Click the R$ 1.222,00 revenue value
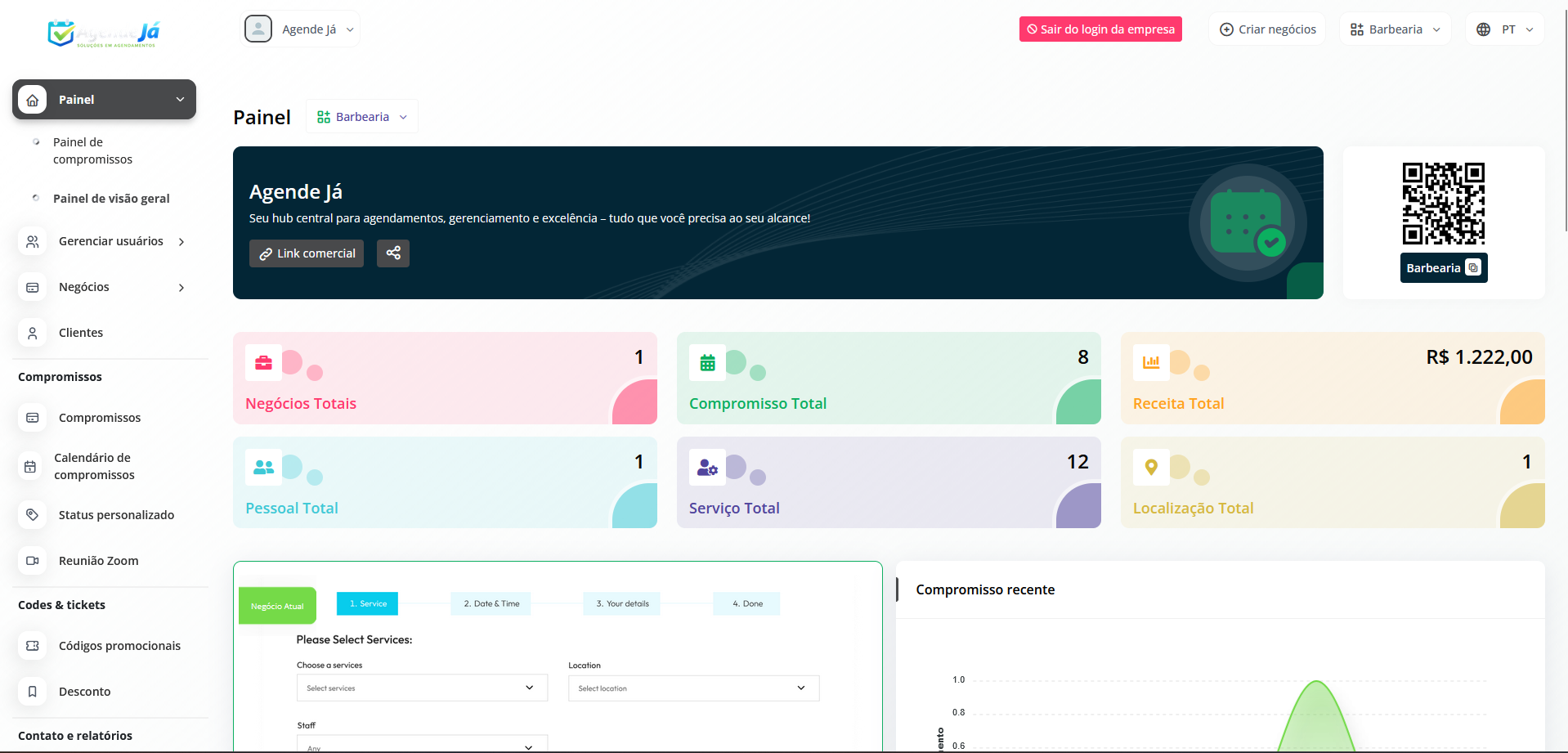Screen dimensions: 1568x753 1479,357
